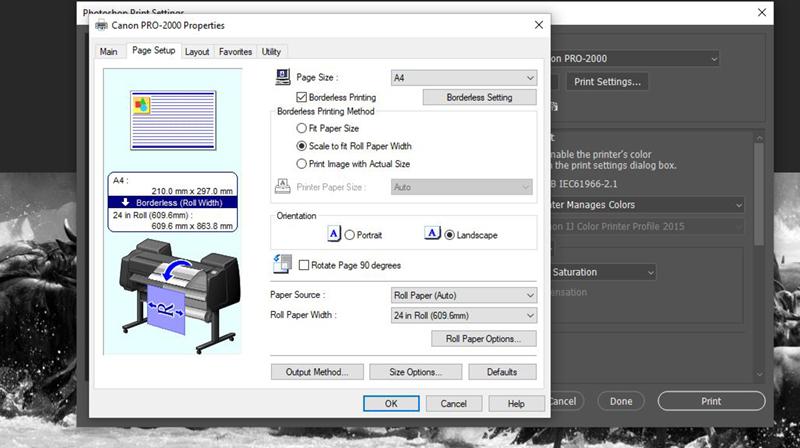Select Fit Paper Size radio button
This screenshot has height=448, width=800.
(x=302, y=128)
